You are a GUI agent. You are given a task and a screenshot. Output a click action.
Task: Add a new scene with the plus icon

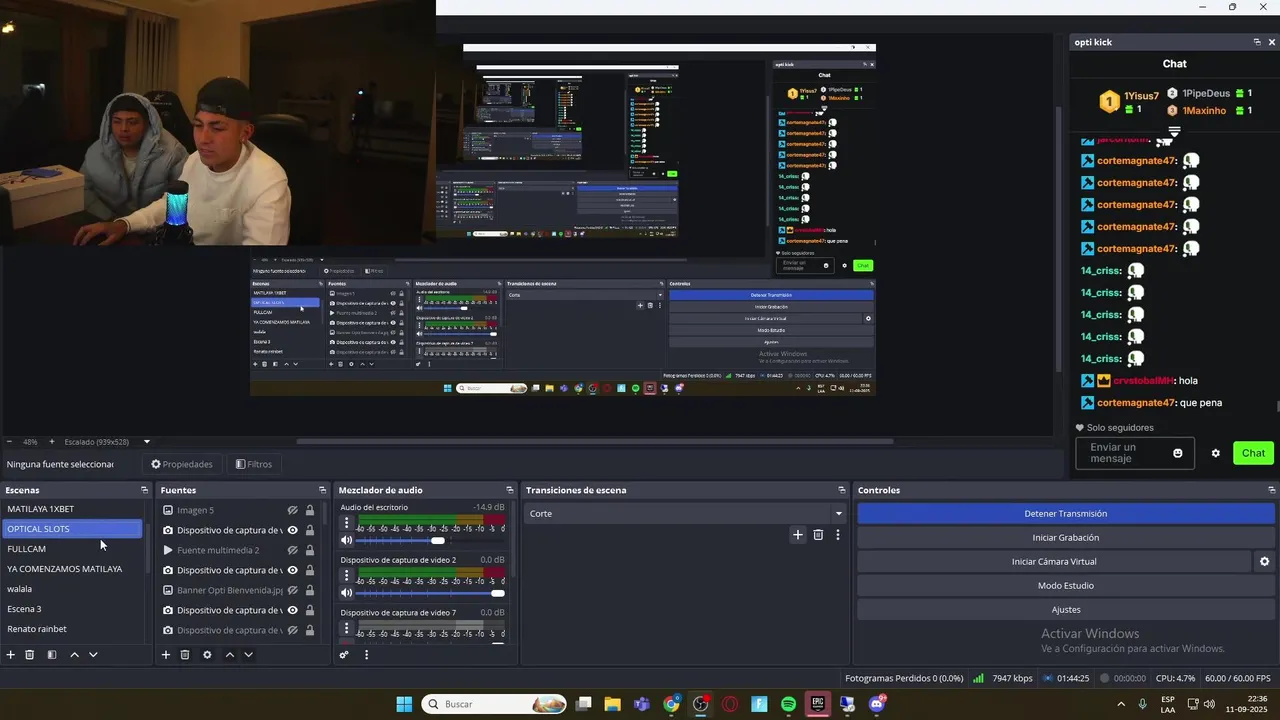[11, 655]
